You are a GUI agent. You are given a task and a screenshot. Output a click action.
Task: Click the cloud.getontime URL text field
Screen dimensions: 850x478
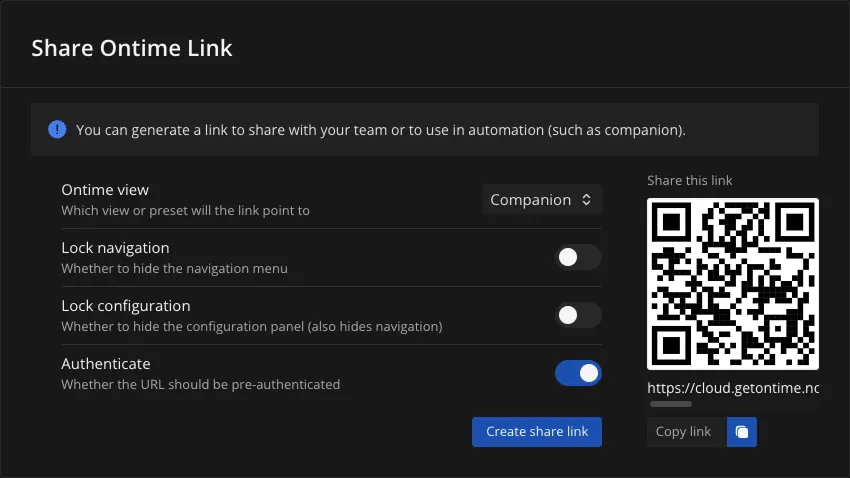[x=733, y=388]
